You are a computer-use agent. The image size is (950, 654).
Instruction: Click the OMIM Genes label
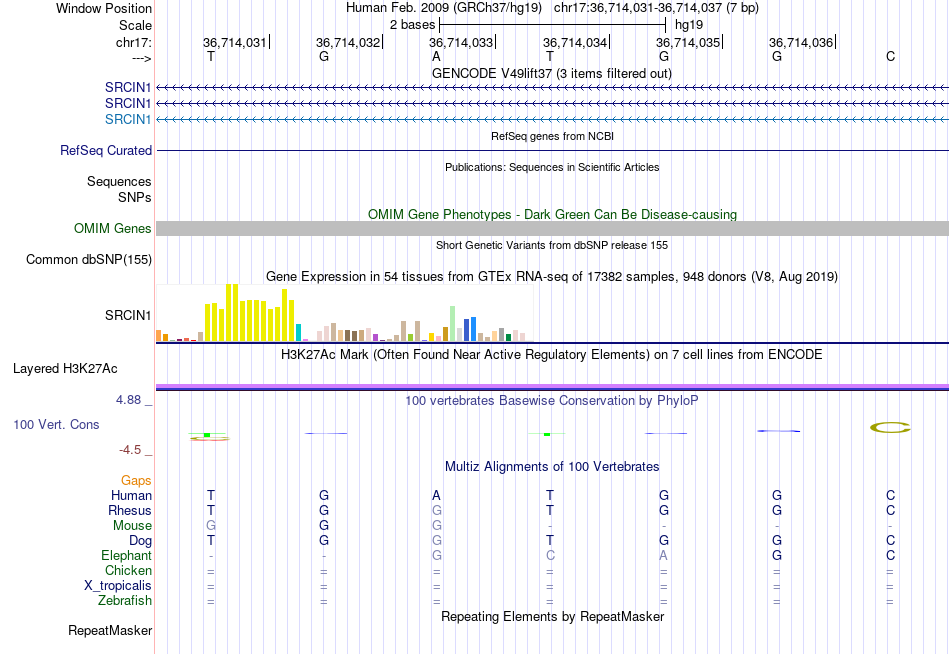click(x=112, y=229)
